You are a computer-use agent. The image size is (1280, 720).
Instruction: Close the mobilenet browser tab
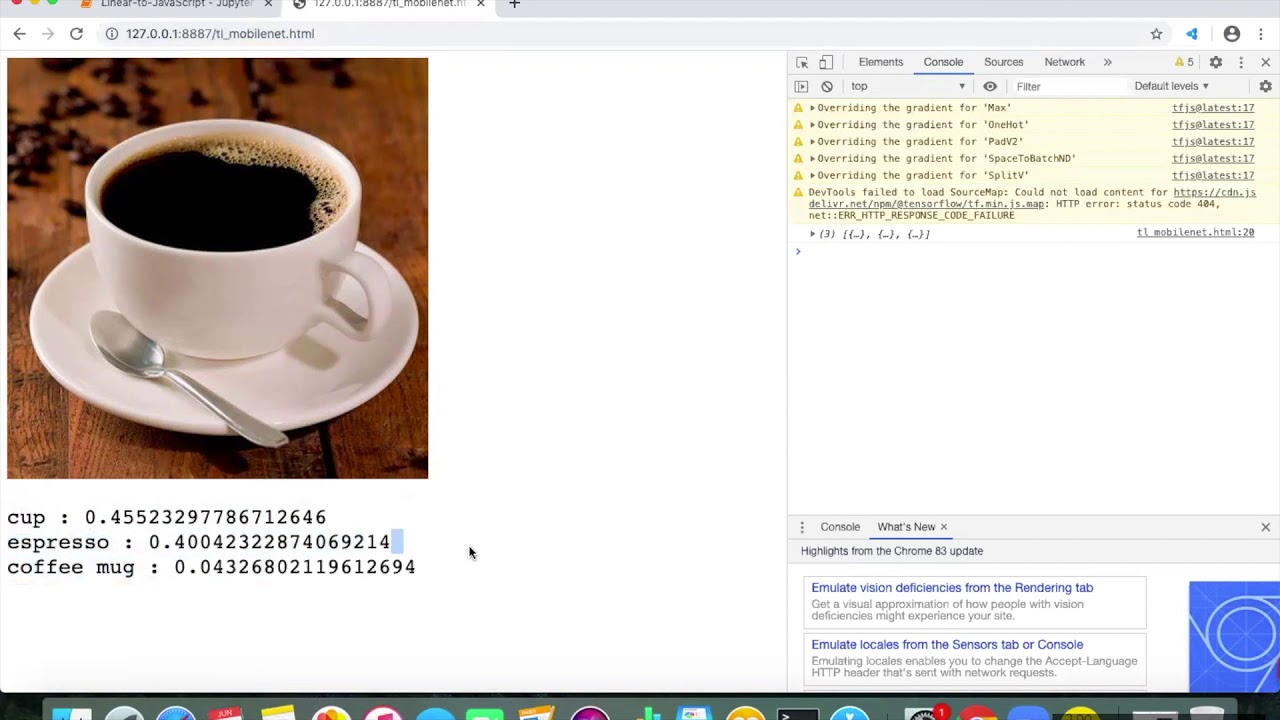(x=481, y=5)
